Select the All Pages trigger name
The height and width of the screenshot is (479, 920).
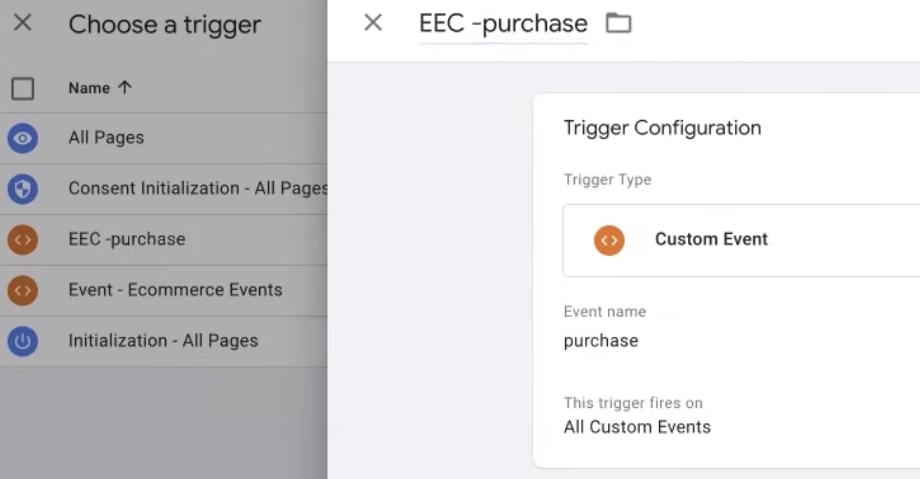coord(106,138)
